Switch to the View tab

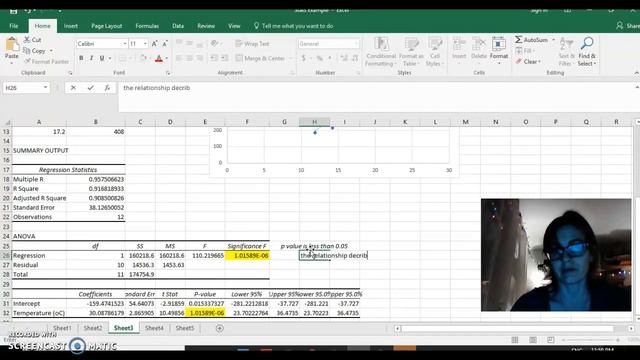click(x=234, y=26)
